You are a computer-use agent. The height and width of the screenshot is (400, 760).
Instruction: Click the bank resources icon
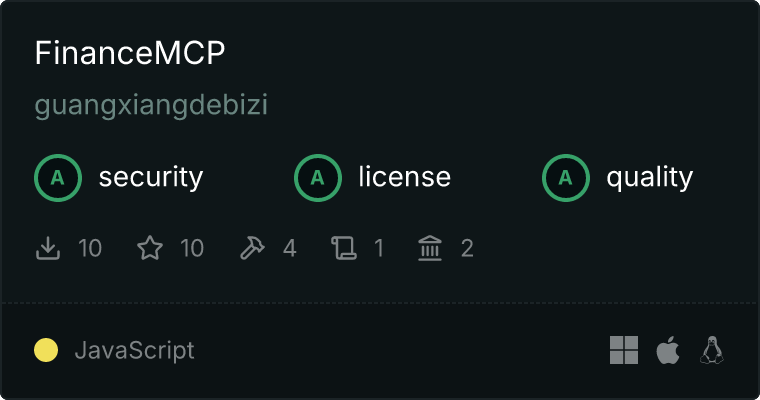[430, 248]
